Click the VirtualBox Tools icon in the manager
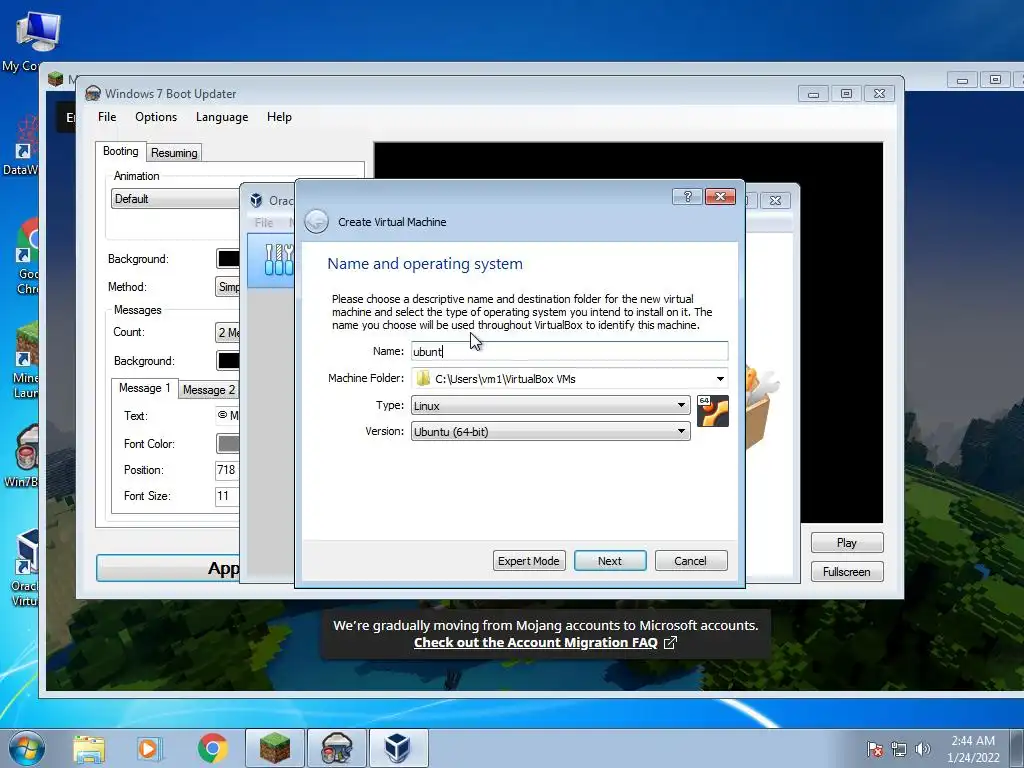Screen dimensions: 1024x768 279,259
